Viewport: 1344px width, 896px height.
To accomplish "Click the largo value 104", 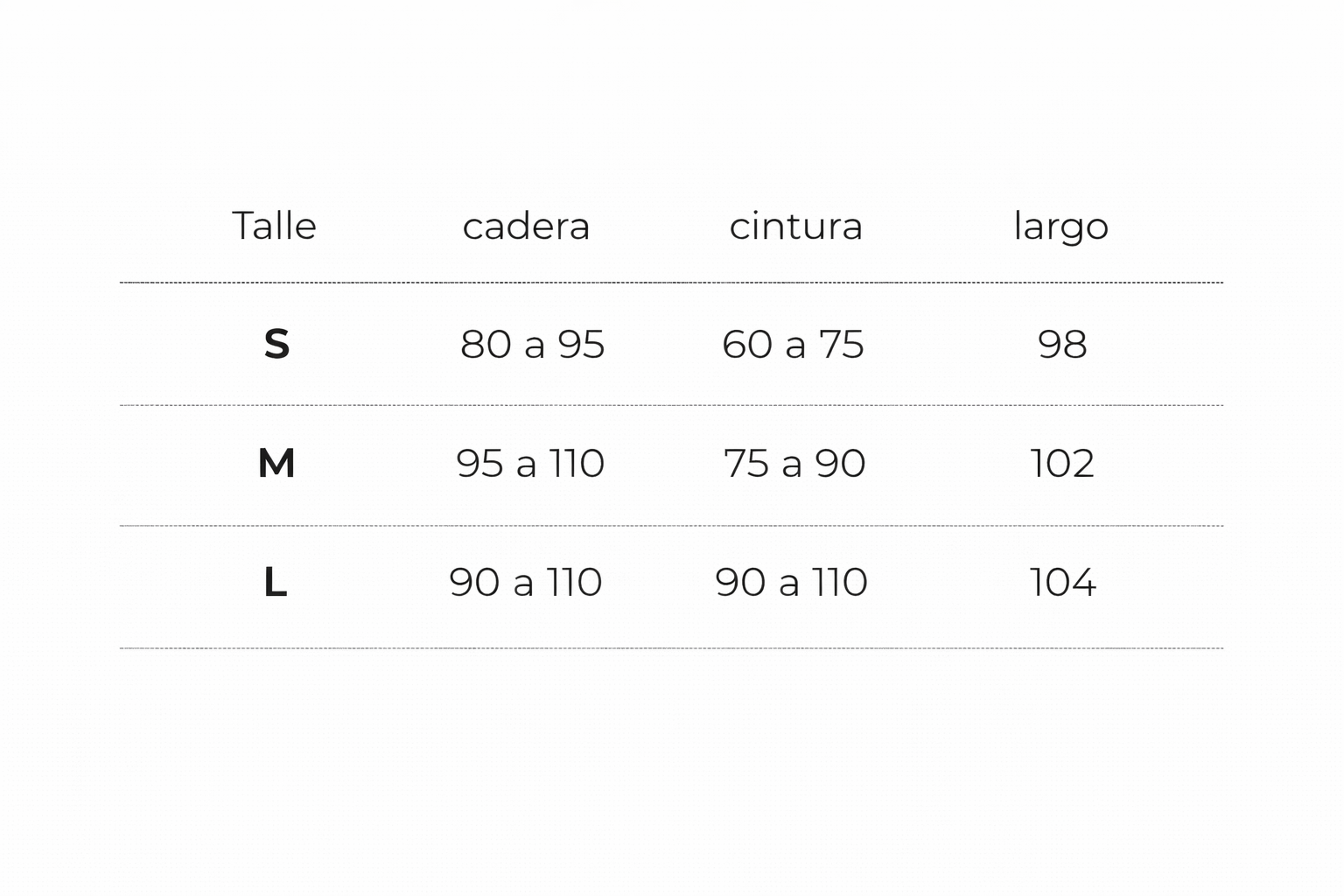I will tap(1062, 582).
